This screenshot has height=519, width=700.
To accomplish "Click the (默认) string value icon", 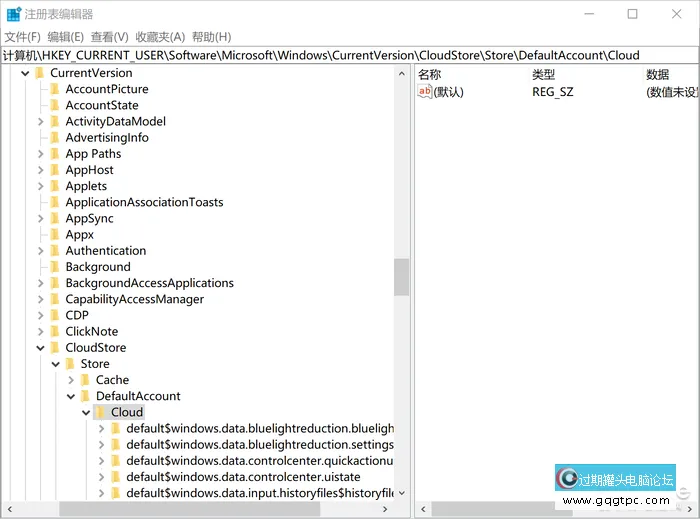I will click(x=425, y=92).
